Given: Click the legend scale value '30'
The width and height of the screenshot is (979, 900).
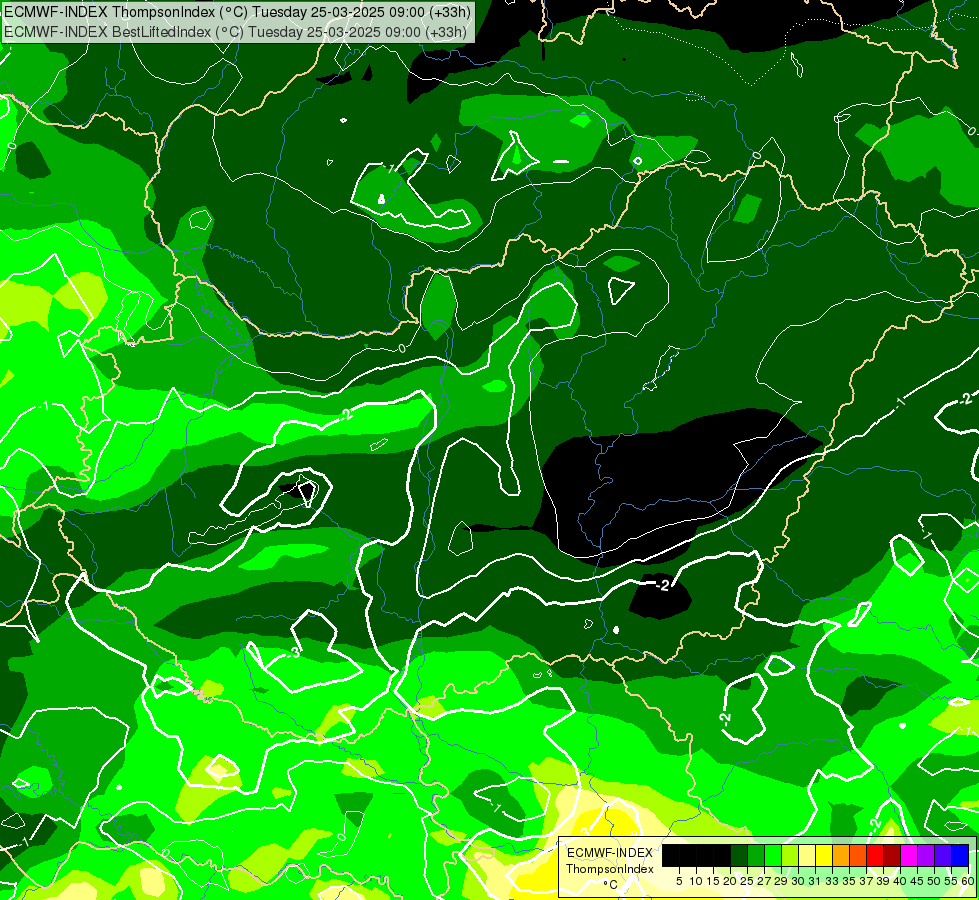Looking at the screenshot, I should [798, 881].
